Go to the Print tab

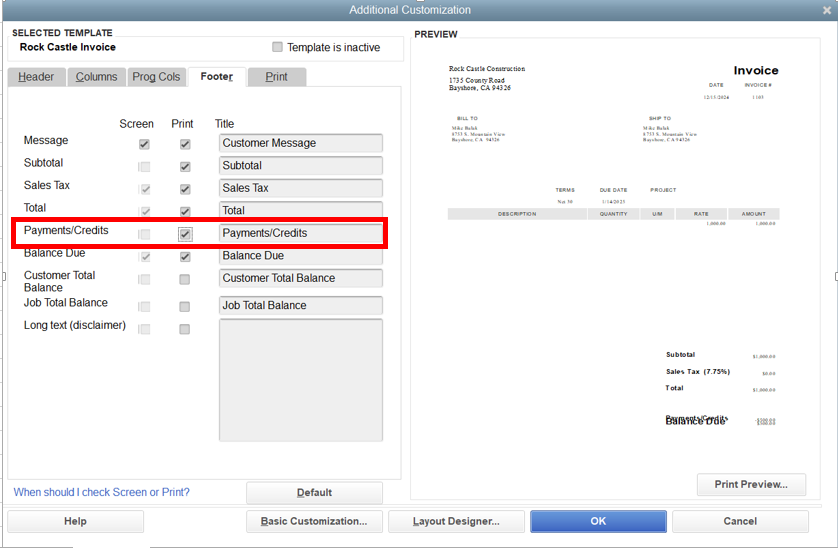(276, 77)
